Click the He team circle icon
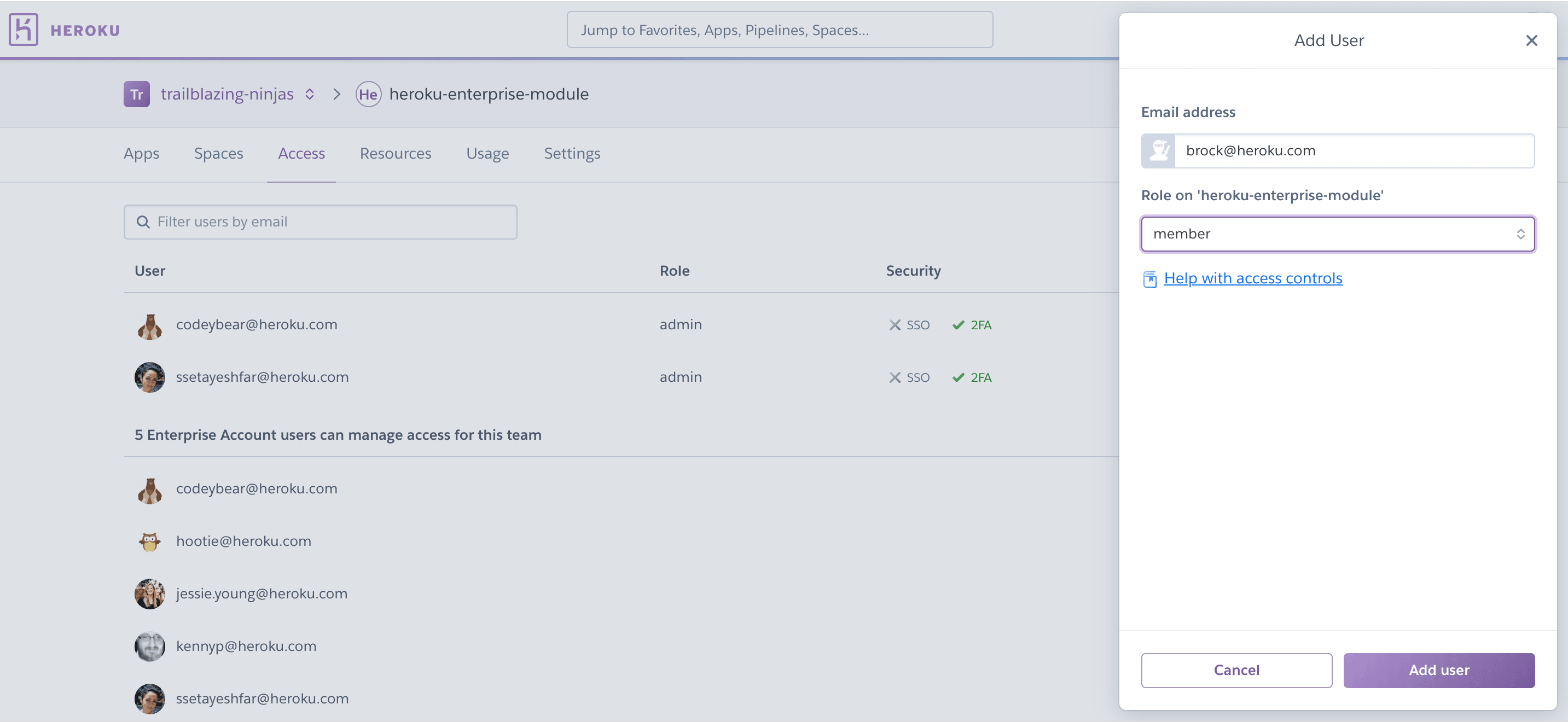This screenshot has height=722, width=1568. click(x=368, y=95)
